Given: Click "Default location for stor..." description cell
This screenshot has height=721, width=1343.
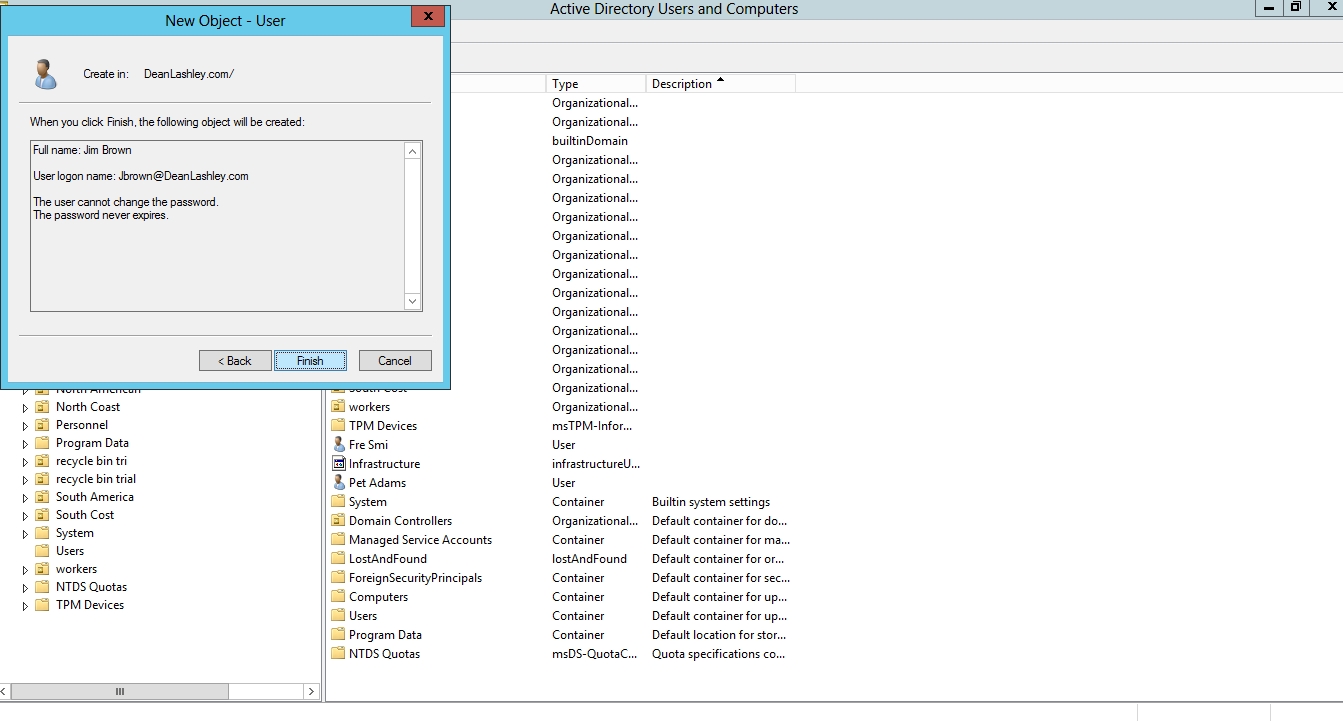Looking at the screenshot, I should [x=719, y=635].
